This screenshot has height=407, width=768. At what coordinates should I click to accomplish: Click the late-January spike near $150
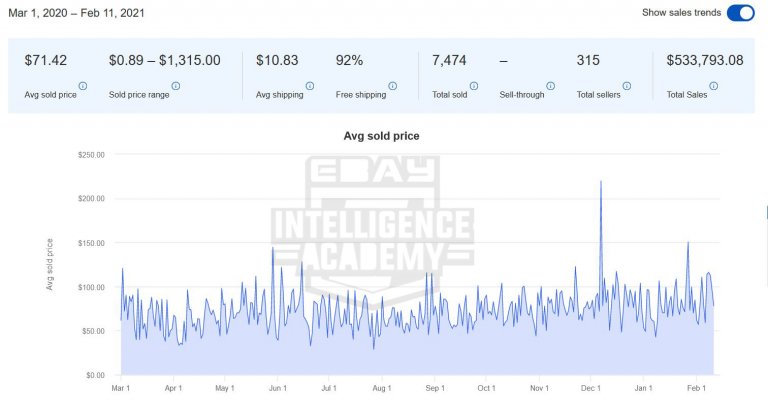pyautogui.click(x=688, y=243)
